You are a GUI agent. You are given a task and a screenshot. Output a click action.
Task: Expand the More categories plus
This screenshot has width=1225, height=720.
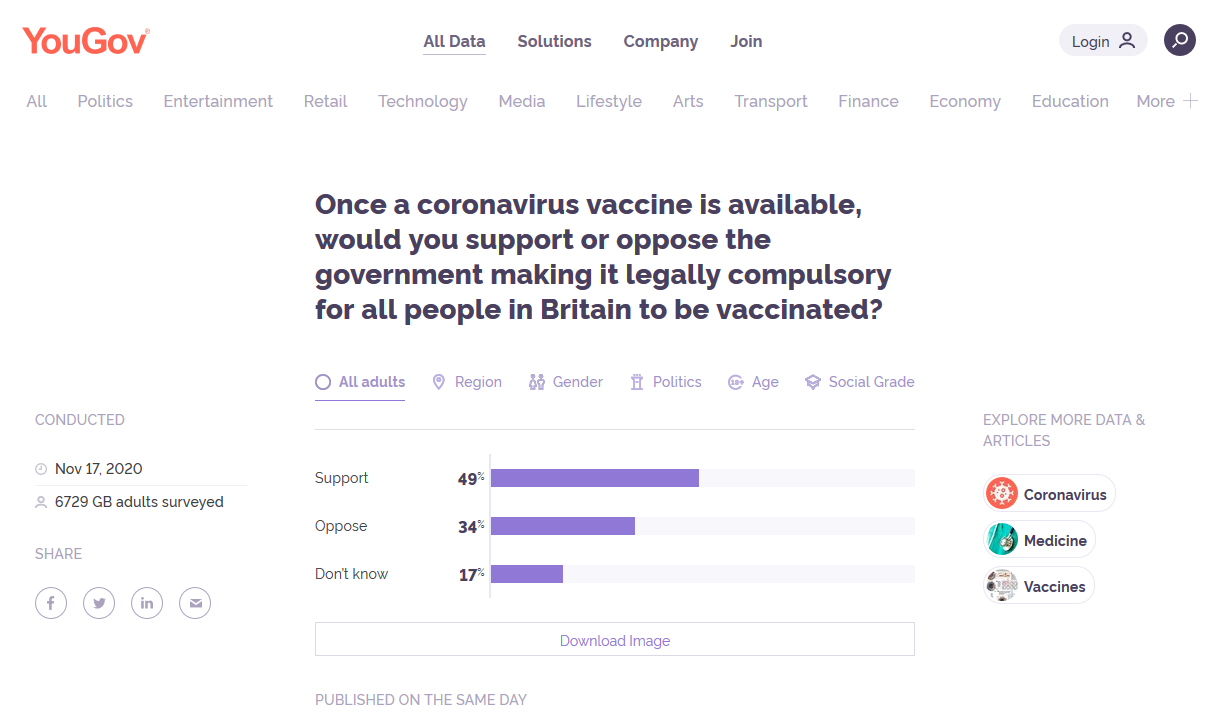click(x=1190, y=101)
